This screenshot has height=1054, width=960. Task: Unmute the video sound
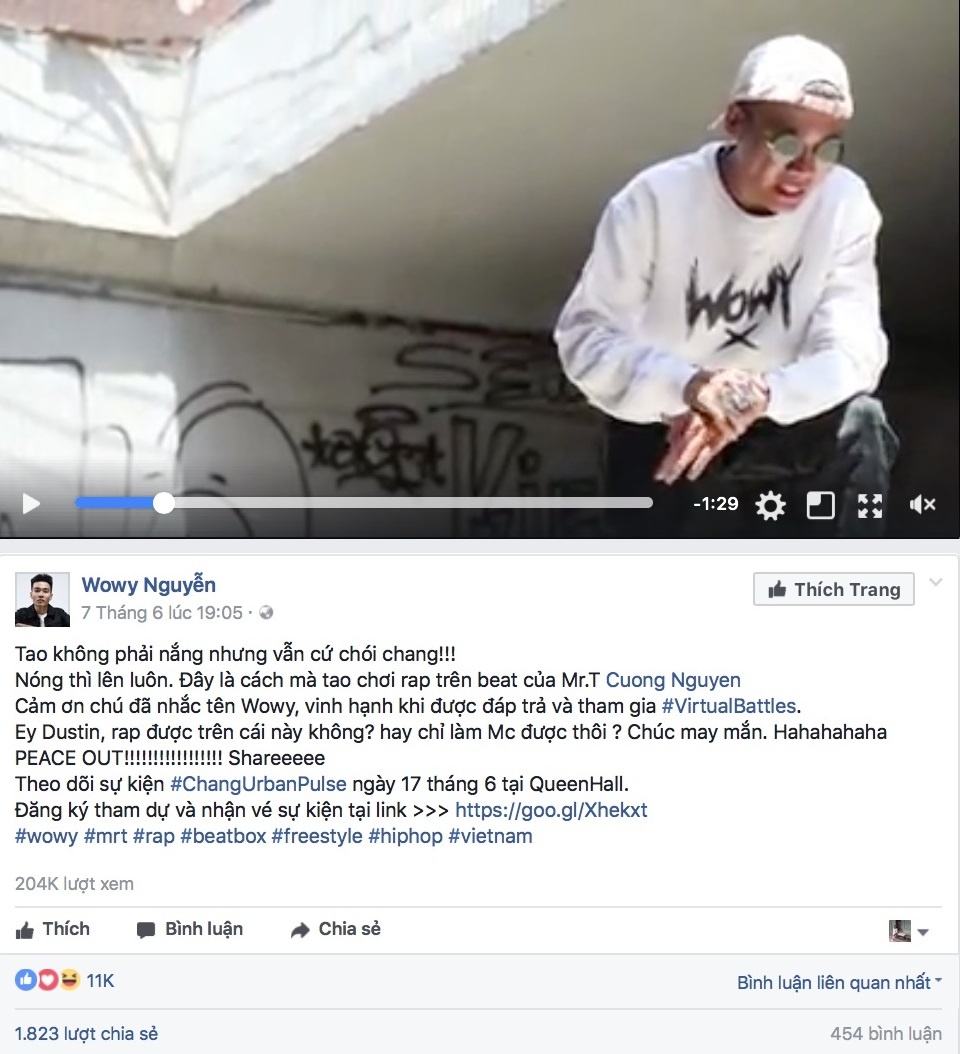(922, 504)
